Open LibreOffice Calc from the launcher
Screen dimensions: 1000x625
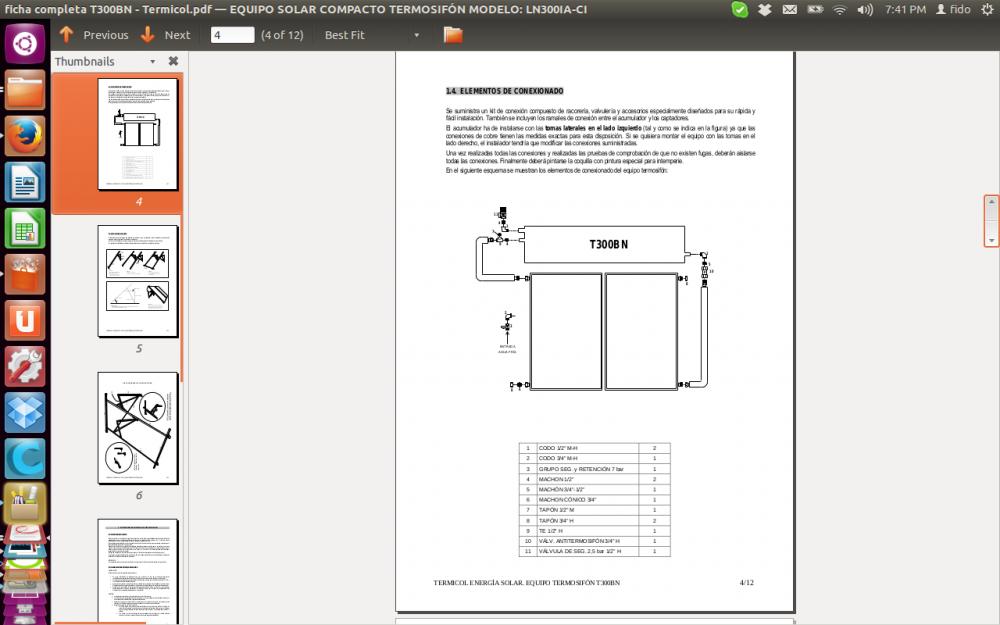(x=25, y=228)
